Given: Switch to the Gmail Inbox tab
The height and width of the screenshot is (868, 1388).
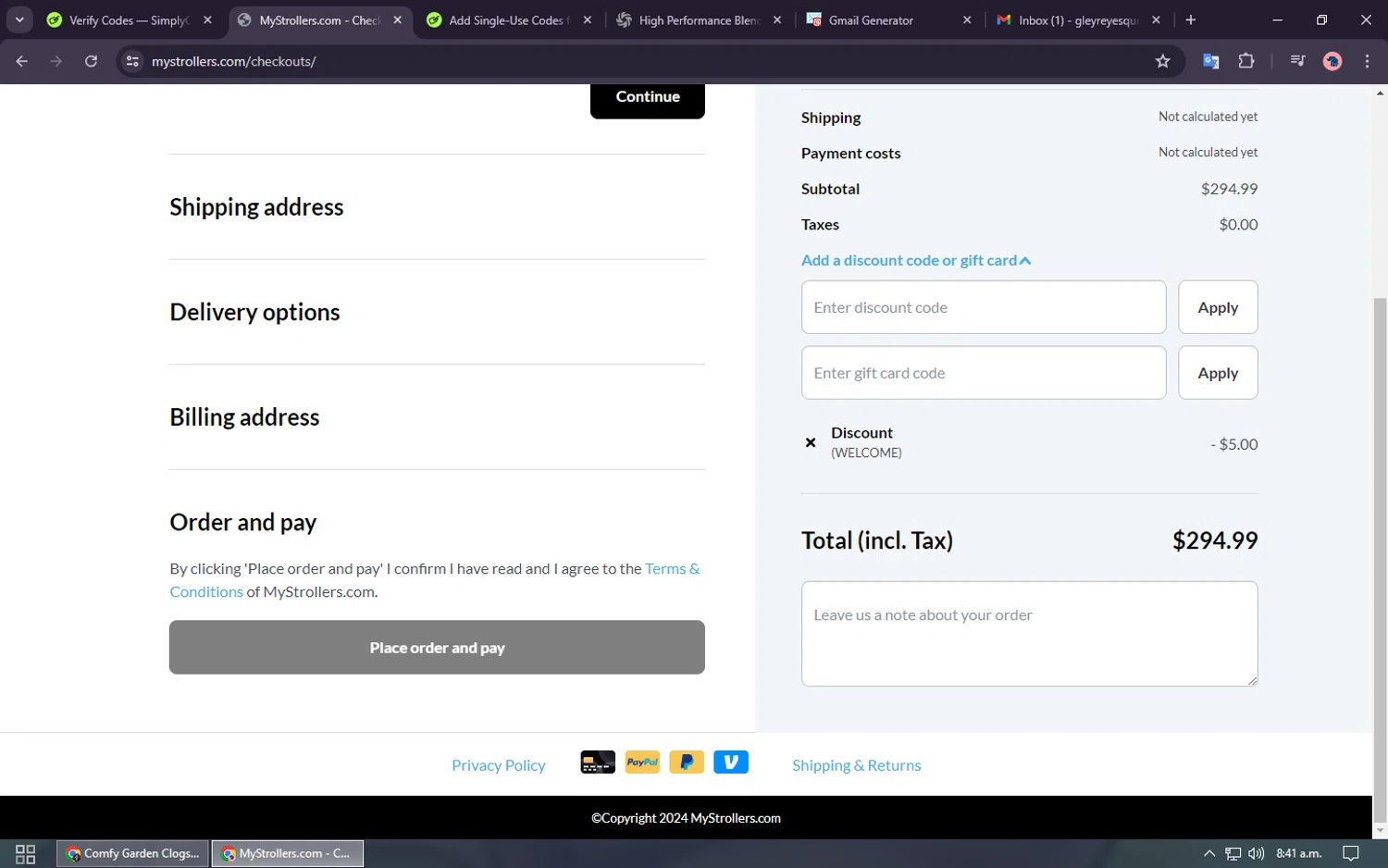Looking at the screenshot, I should (1078, 20).
